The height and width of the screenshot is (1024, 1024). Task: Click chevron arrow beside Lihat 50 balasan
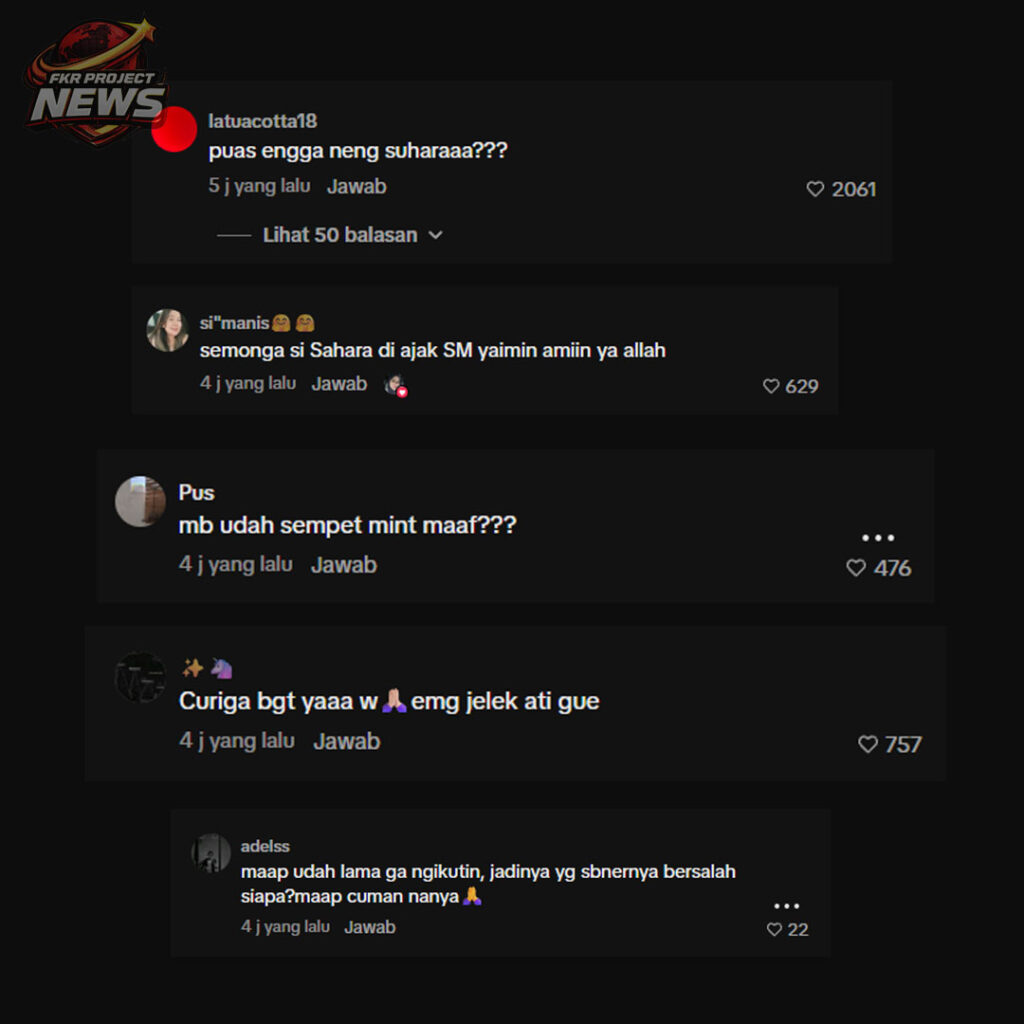[436, 235]
